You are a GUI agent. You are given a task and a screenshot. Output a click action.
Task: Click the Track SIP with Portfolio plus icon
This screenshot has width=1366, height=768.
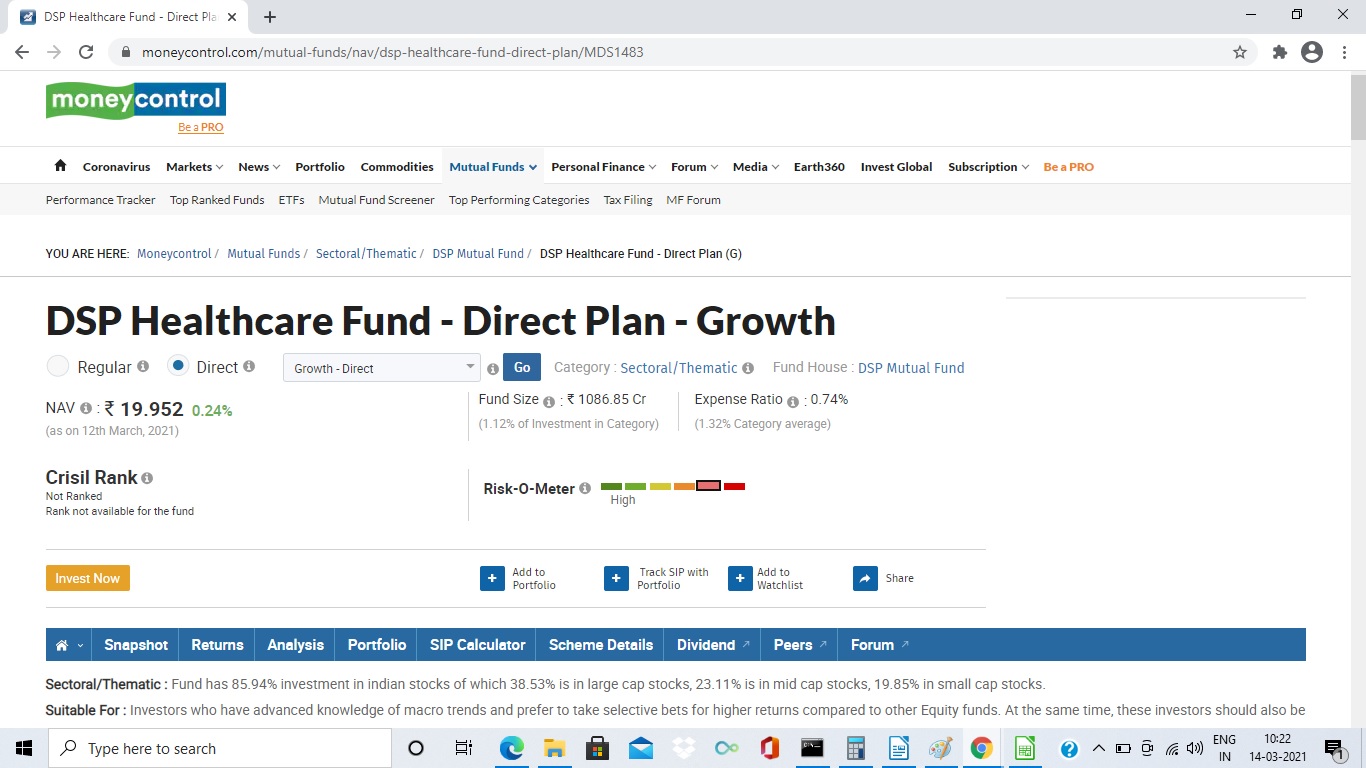point(616,578)
